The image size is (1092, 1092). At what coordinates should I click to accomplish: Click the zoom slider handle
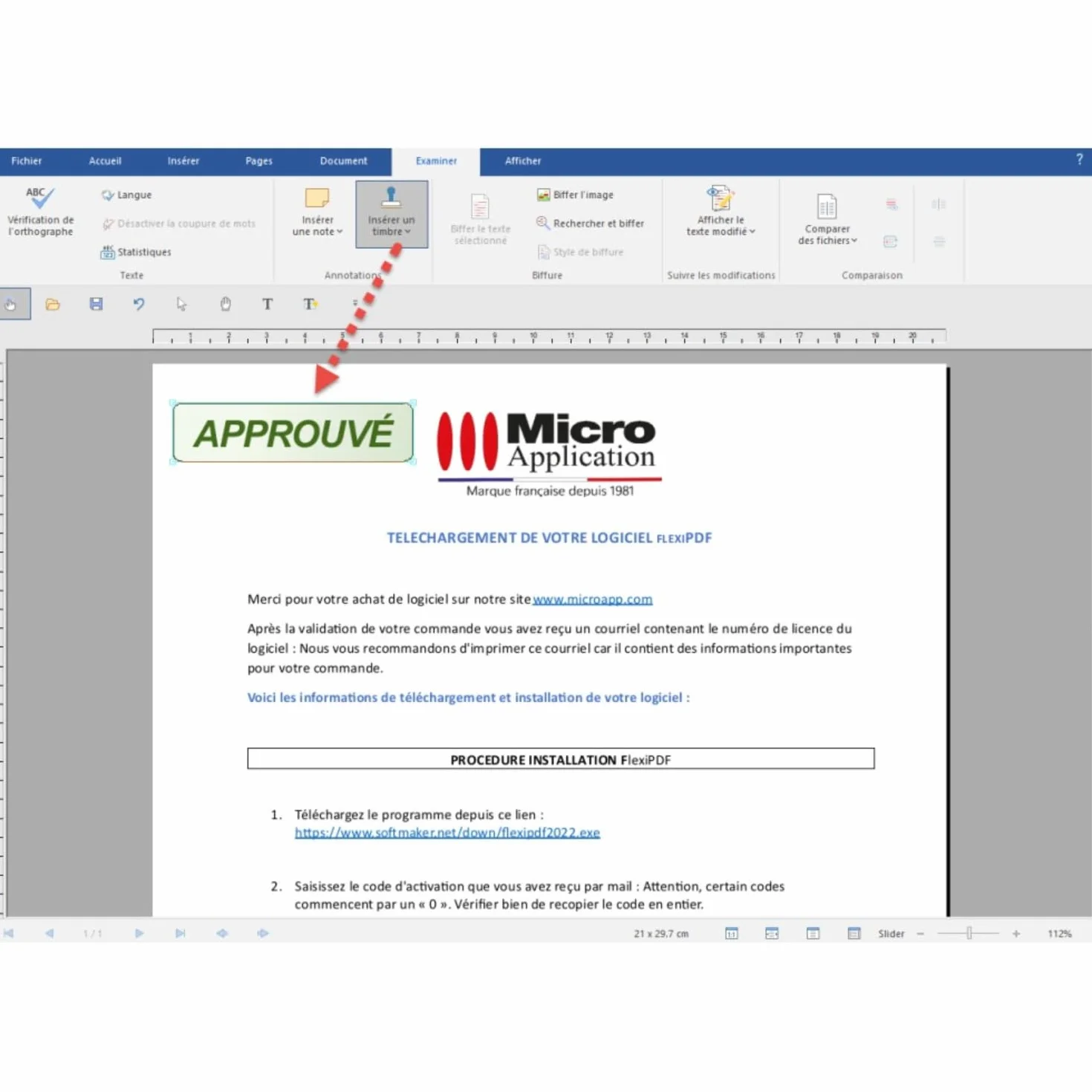point(969,934)
